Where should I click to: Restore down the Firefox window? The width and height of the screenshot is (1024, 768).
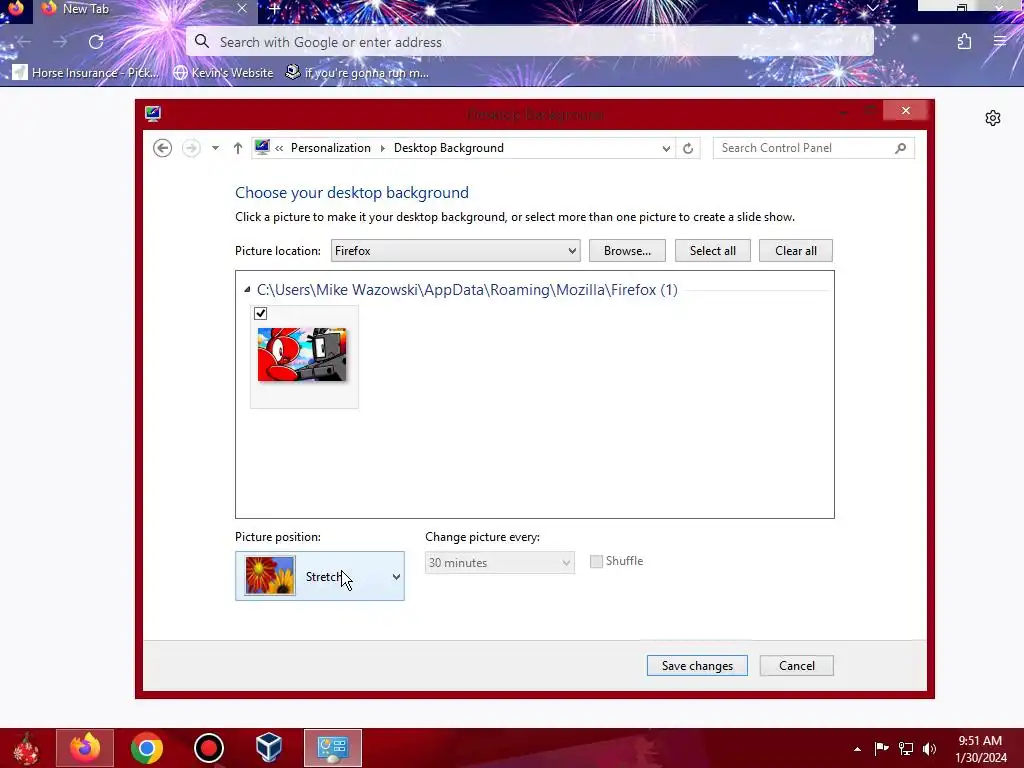[x=961, y=7]
